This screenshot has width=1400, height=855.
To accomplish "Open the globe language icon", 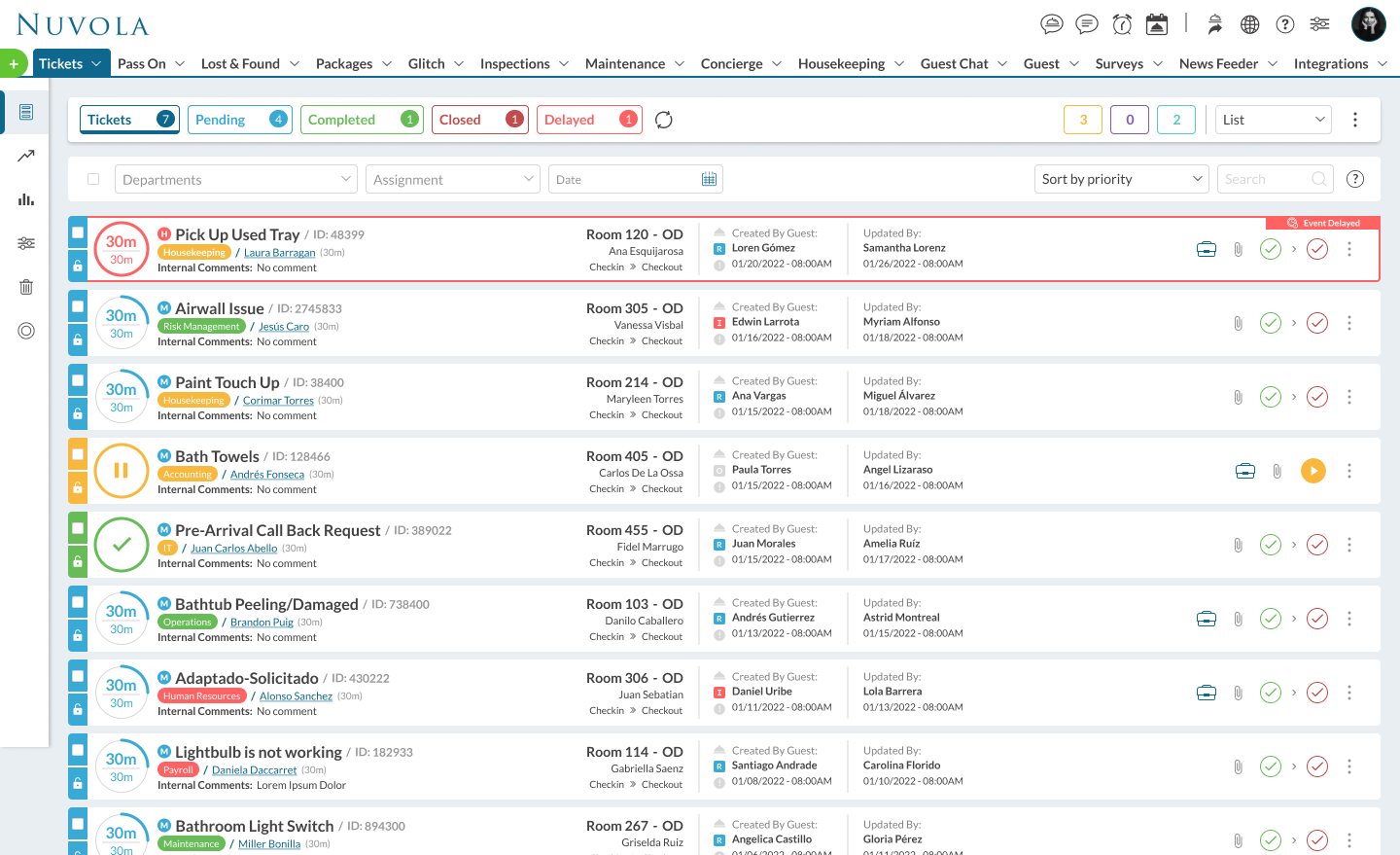I will click(x=1250, y=24).
